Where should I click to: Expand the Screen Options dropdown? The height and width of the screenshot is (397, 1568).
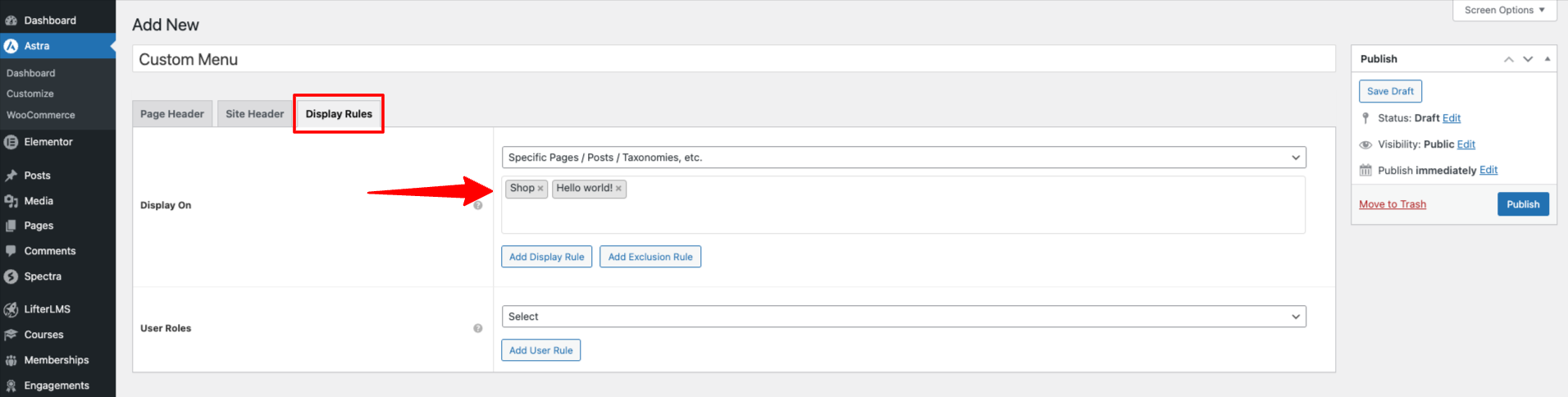(1504, 10)
